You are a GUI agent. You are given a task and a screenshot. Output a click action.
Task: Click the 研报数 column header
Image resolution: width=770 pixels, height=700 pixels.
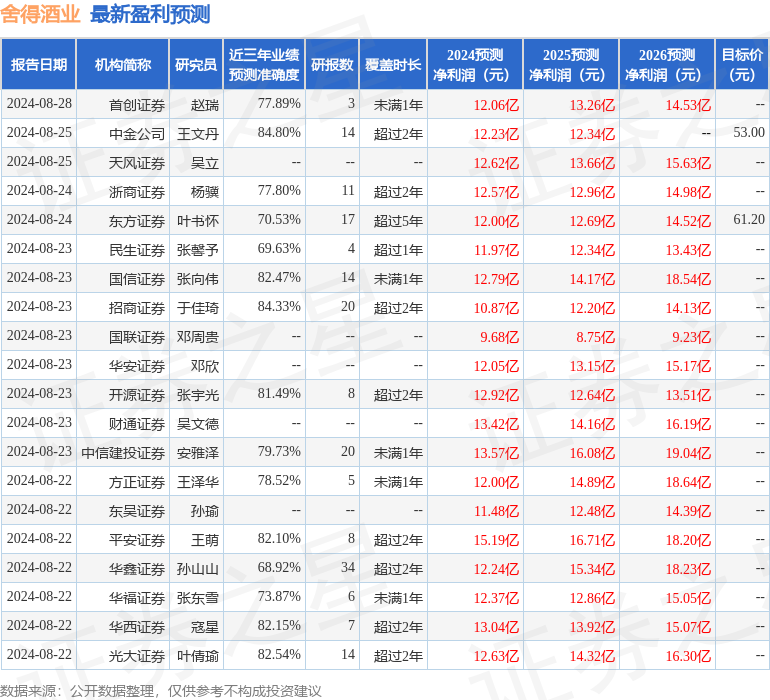pyautogui.click(x=332, y=65)
